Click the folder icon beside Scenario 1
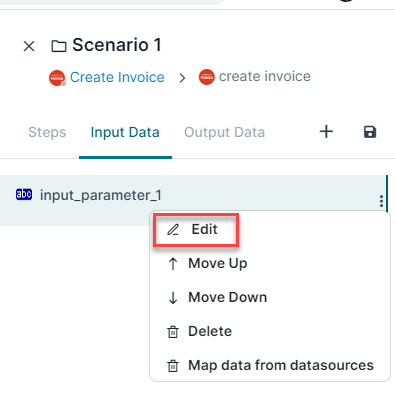 point(59,46)
